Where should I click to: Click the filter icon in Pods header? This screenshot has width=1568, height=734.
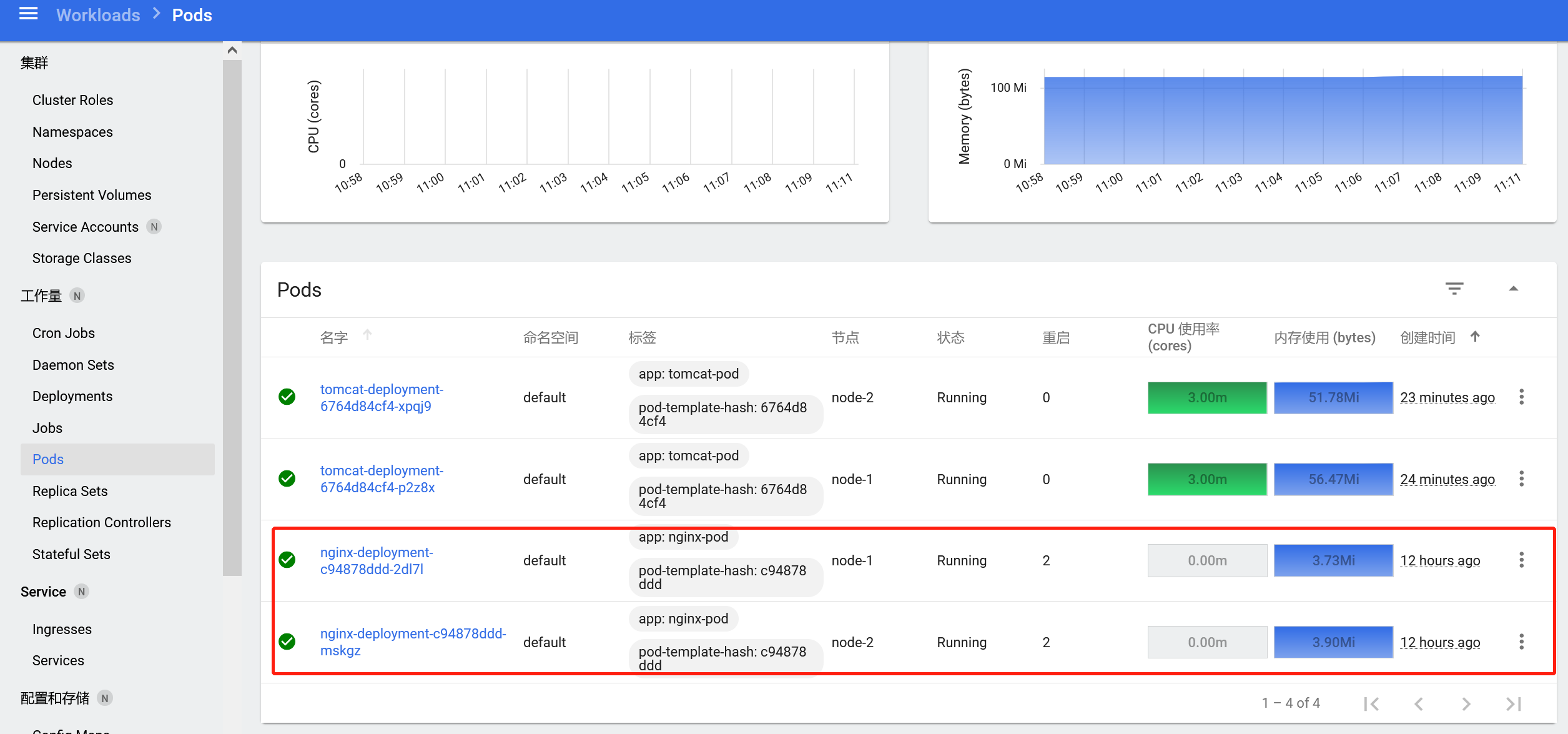click(x=1454, y=289)
